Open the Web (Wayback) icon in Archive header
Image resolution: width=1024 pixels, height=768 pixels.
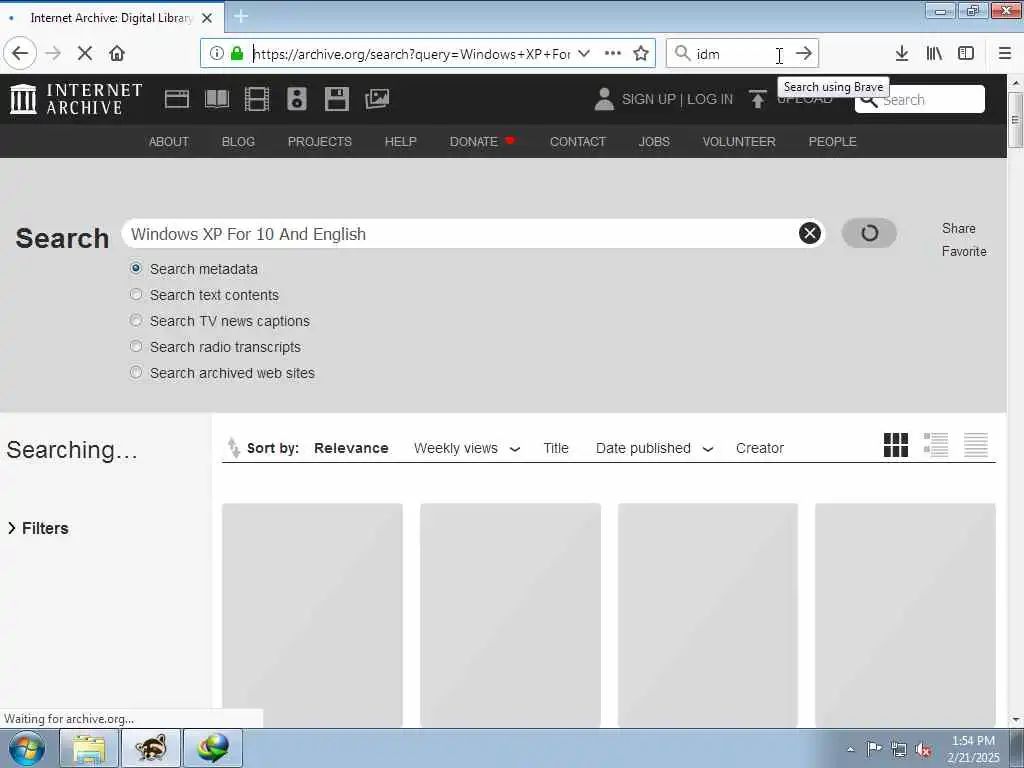click(176, 99)
